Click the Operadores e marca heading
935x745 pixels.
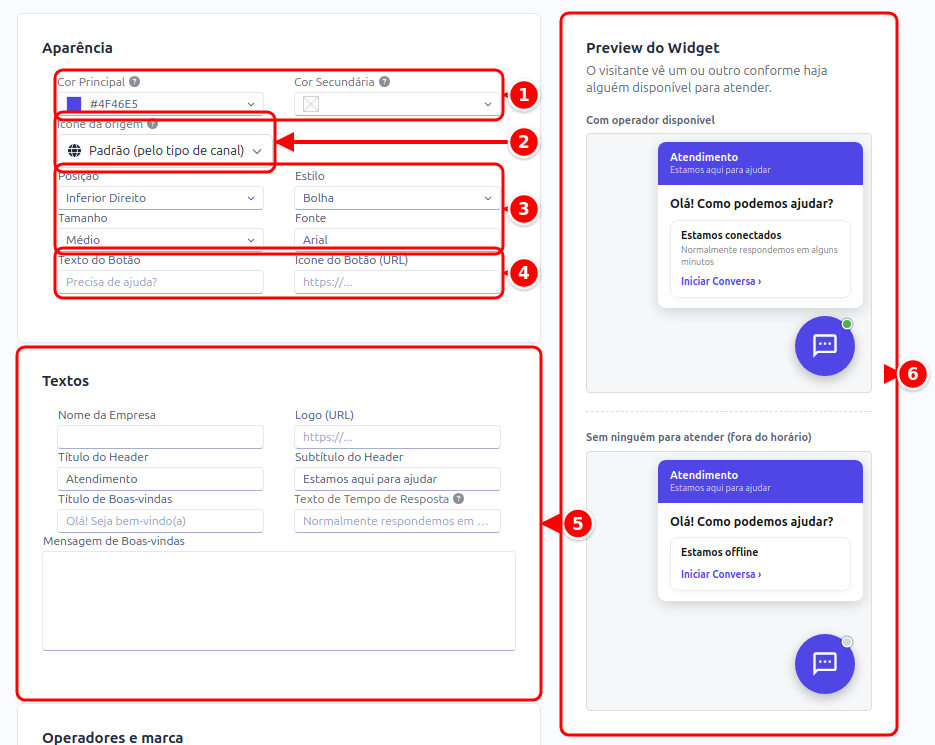(x=113, y=737)
